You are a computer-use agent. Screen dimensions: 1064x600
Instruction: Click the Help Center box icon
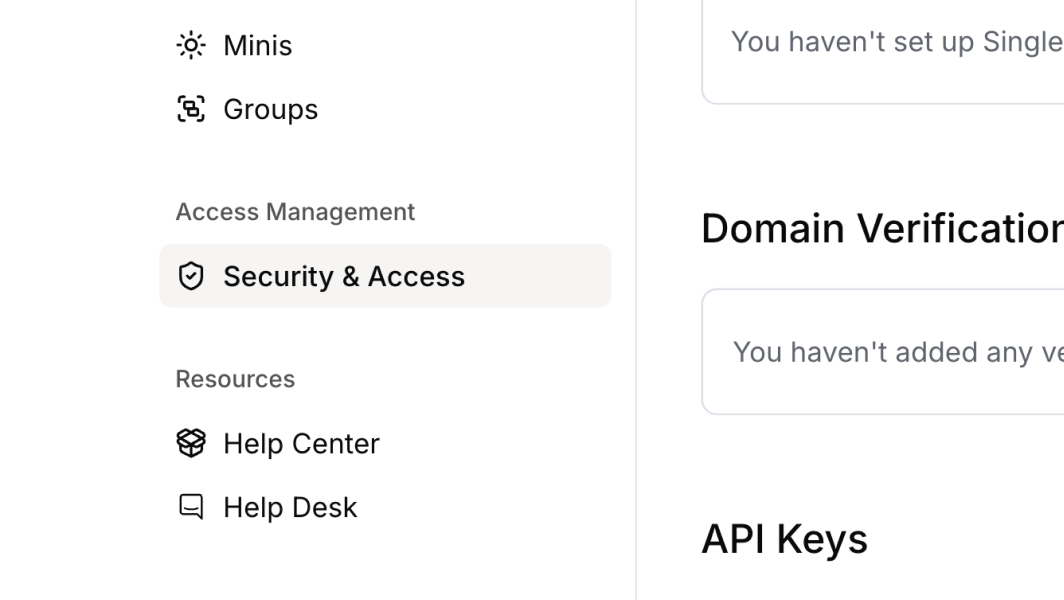(x=191, y=443)
